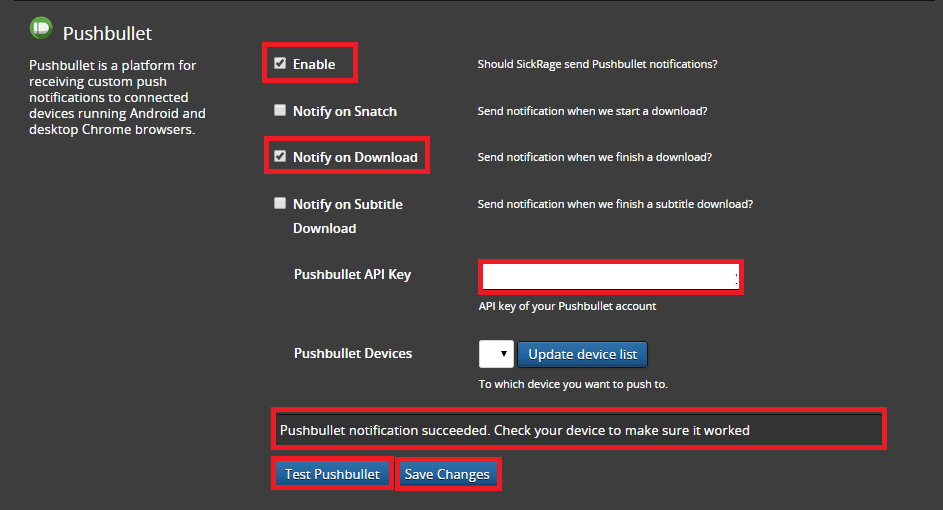This screenshot has height=510, width=943.
Task: Click the 'API key of your Pushbullet account' hint
Action: click(x=567, y=306)
